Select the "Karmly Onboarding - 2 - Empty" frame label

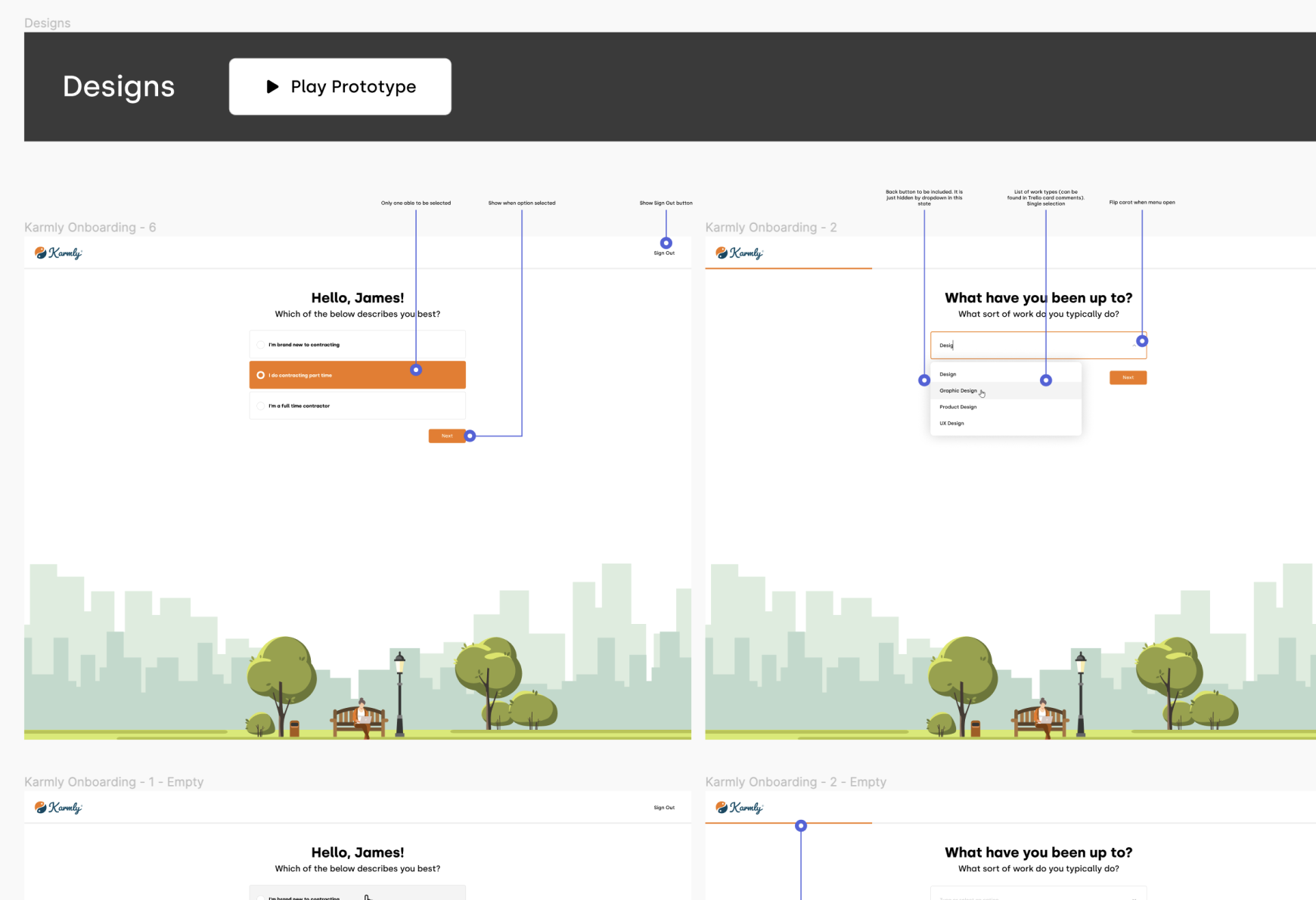pyautogui.click(x=796, y=782)
